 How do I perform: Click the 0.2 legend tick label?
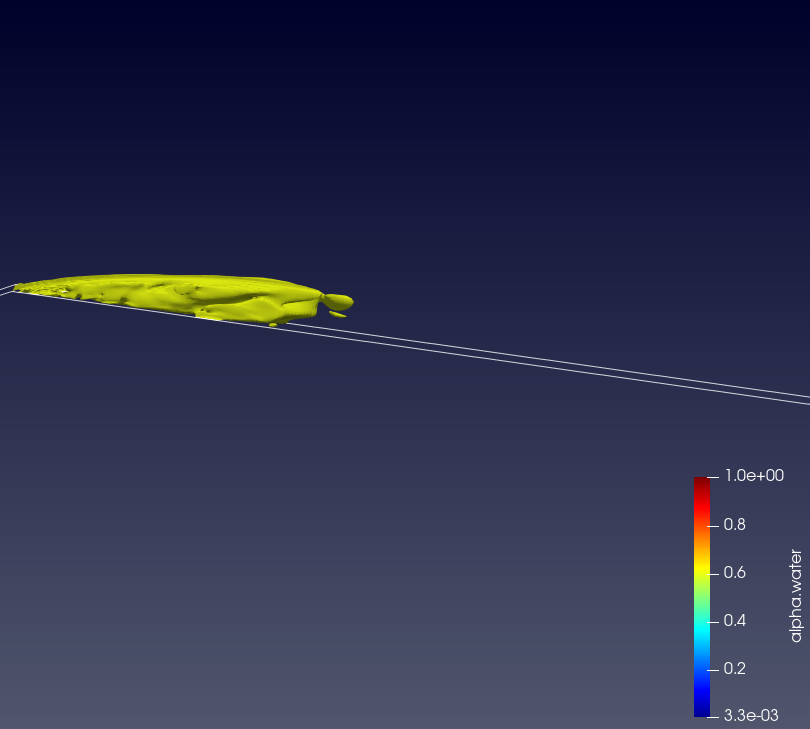[734, 669]
